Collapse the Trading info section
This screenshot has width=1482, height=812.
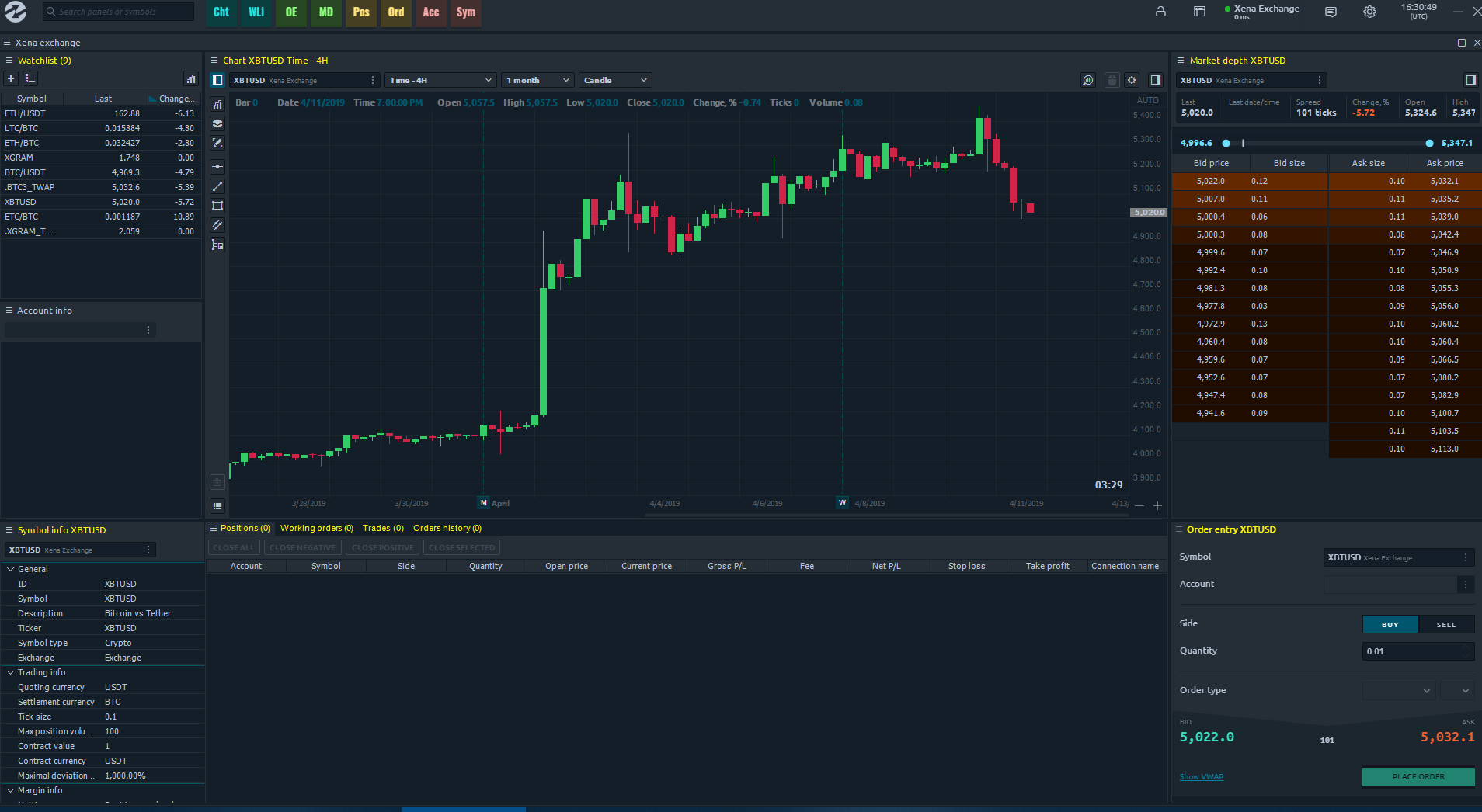click(x=12, y=672)
